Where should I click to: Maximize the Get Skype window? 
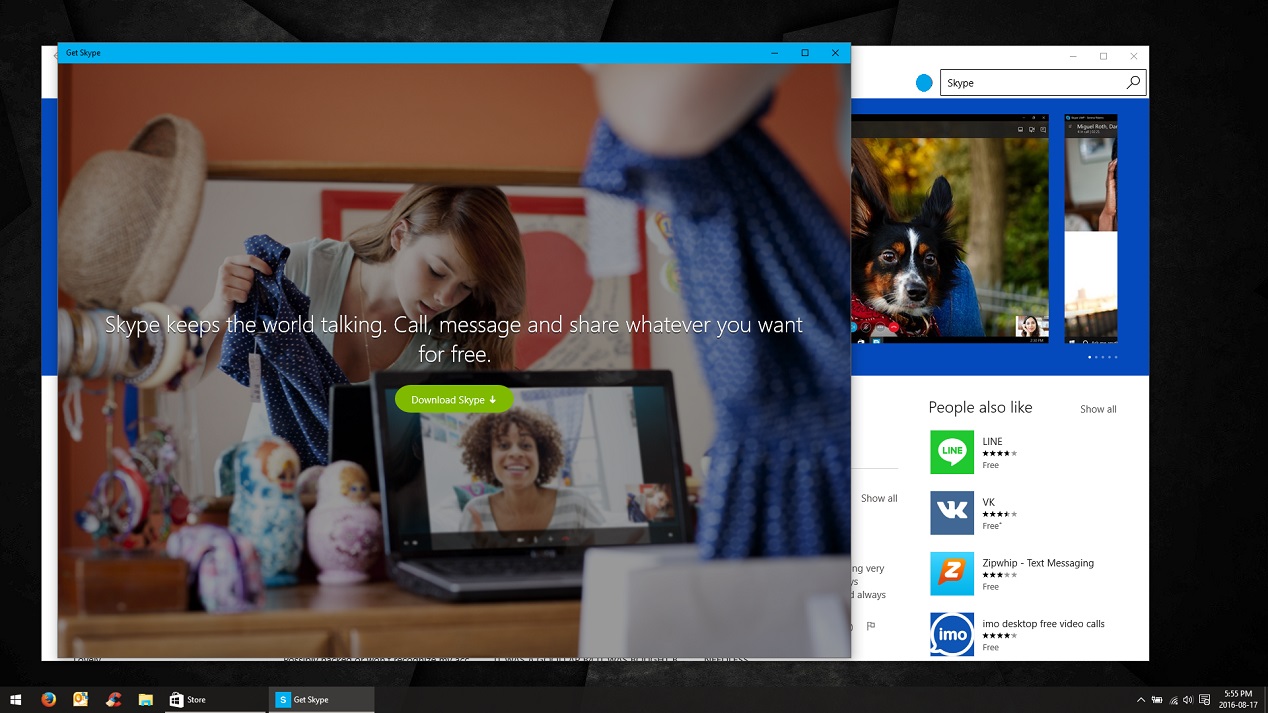point(805,53)
